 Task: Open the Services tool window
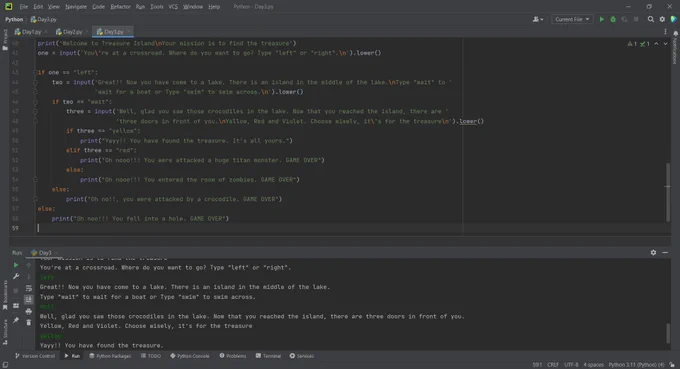tap(301, 356)
